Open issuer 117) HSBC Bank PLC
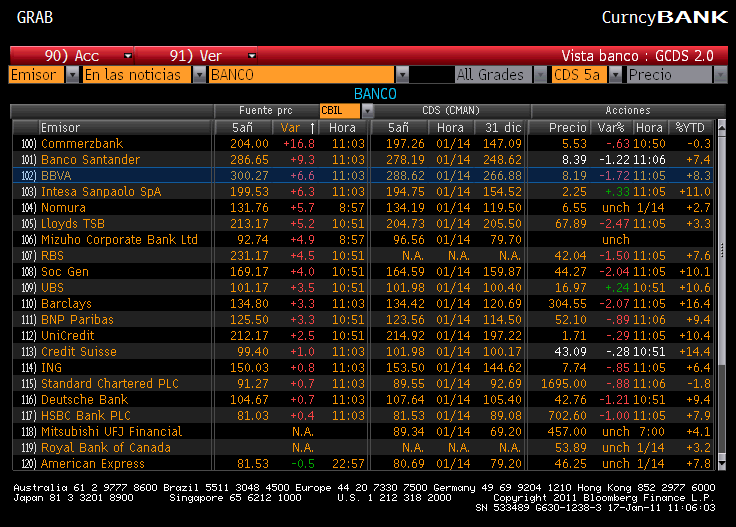 pos(85,416)
